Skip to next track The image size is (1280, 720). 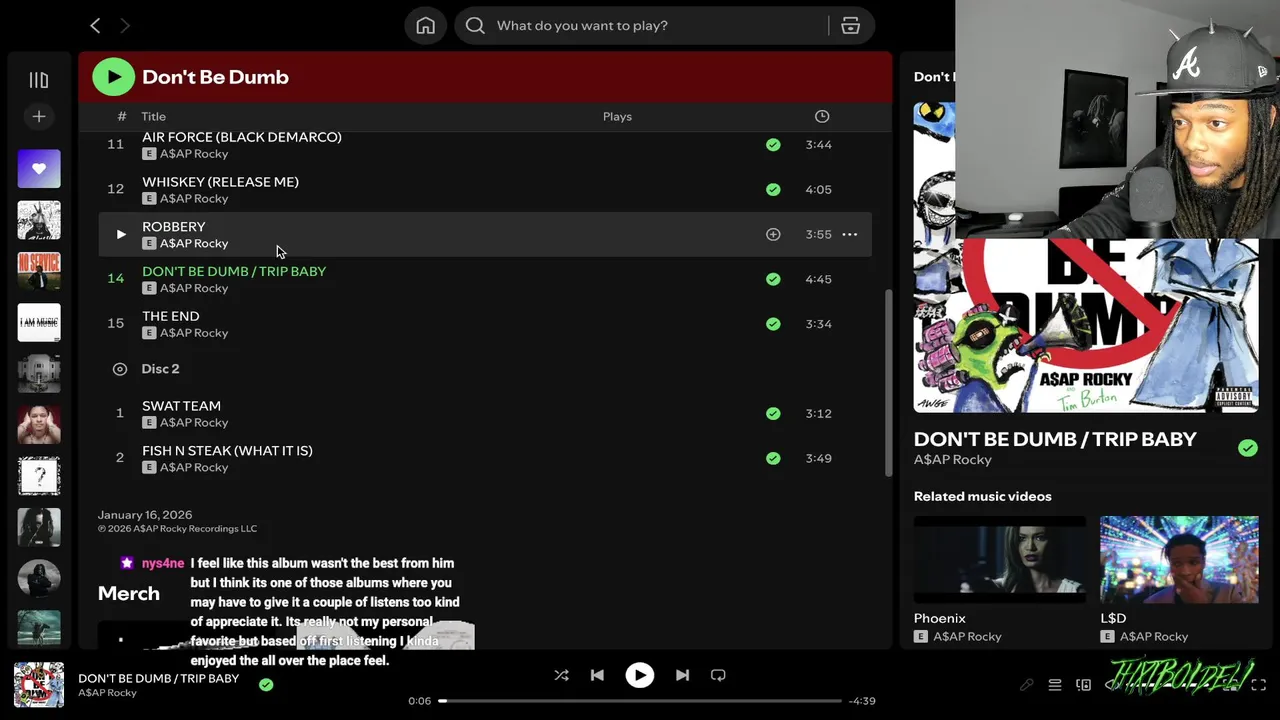pyautogui.click(x=682, y=676)
